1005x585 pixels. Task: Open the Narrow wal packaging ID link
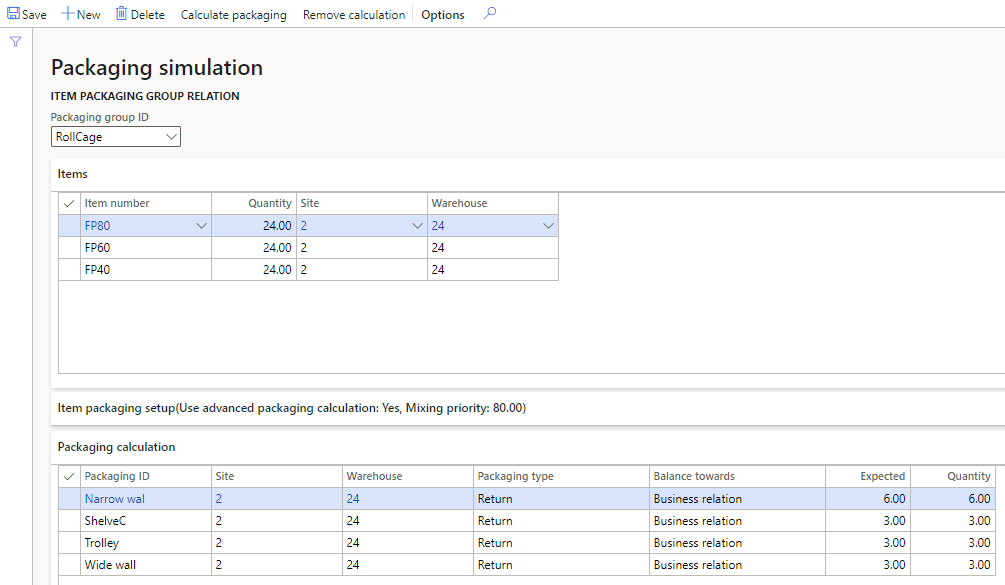click(x=114, y=499)
